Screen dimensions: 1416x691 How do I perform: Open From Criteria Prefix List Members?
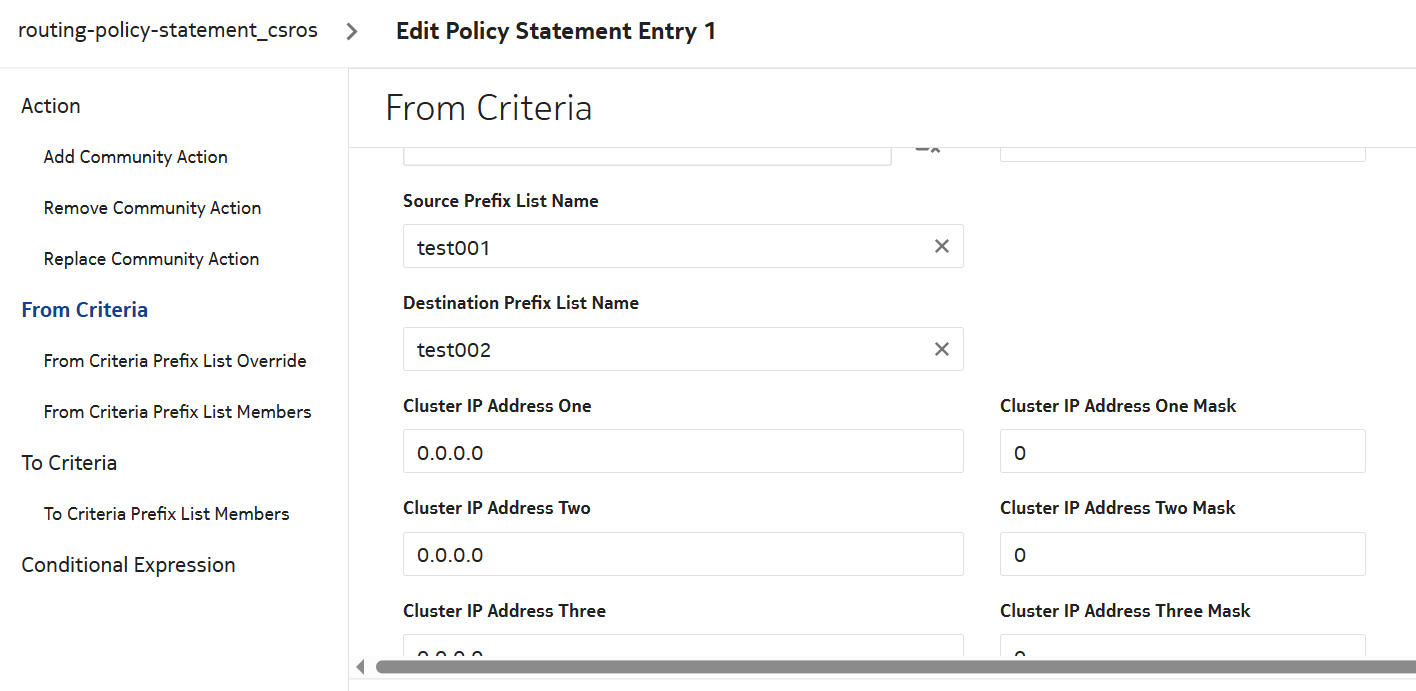[x=177, y=412]
